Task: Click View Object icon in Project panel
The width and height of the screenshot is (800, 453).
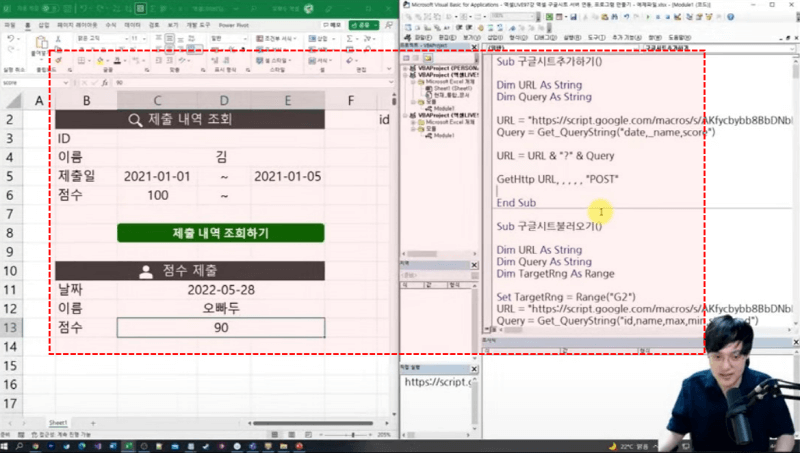Action: pyautogui.click(x=416, y=58)
